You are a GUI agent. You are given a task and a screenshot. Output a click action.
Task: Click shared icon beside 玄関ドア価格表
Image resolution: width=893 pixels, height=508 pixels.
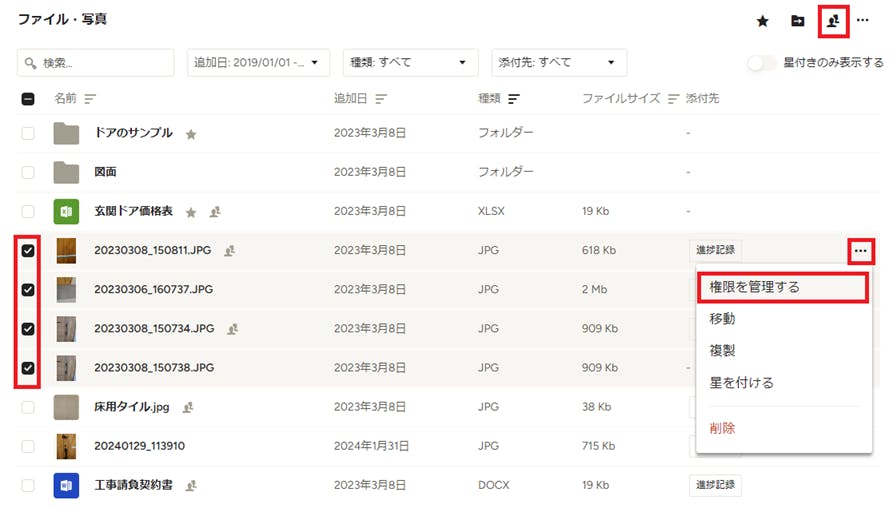coord(215,212)
